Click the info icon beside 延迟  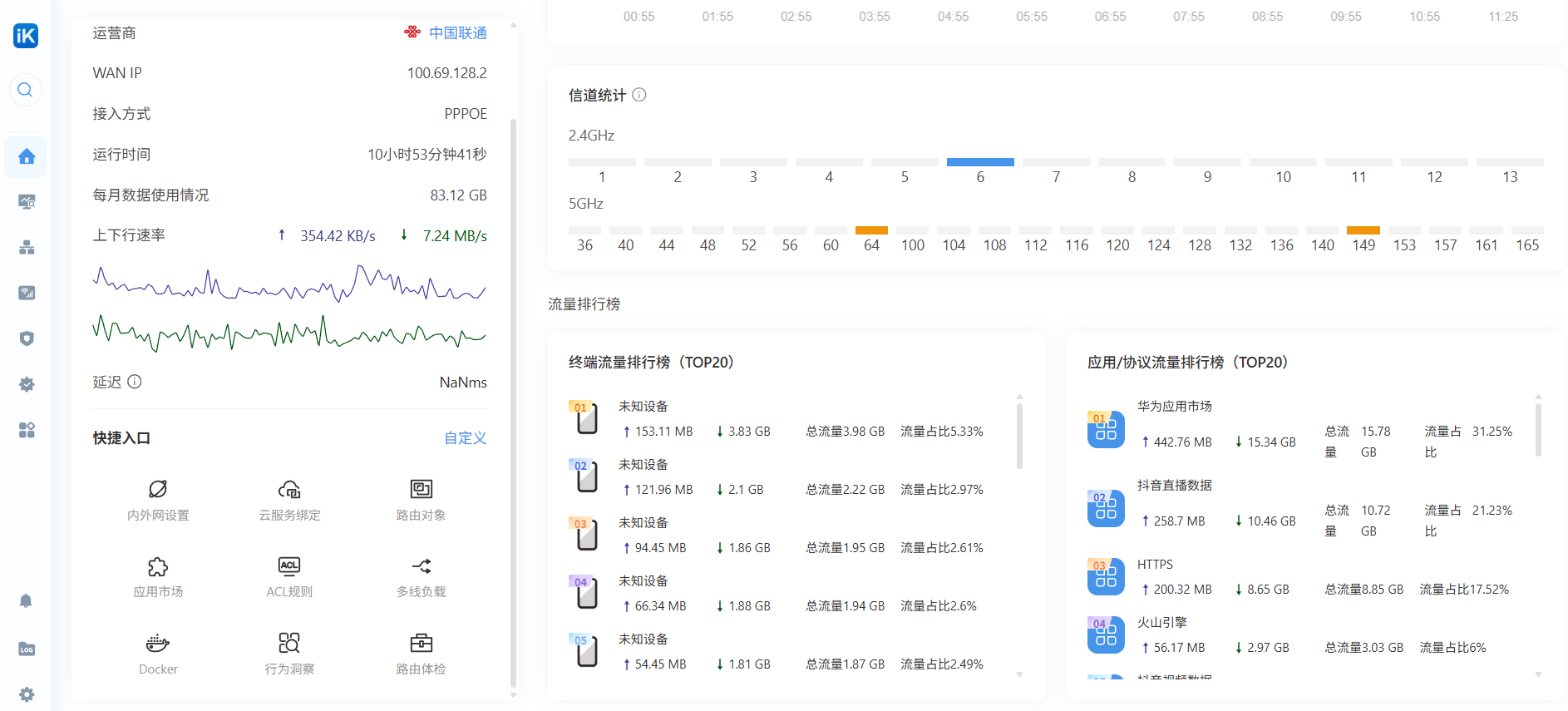click(135, 382)
